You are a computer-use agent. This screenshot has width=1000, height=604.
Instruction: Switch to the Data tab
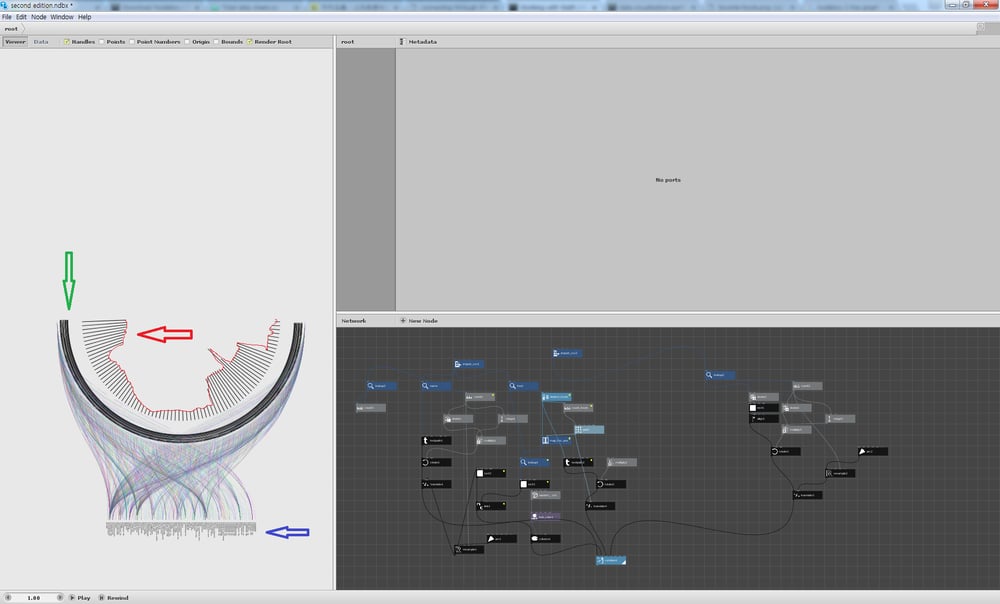point(41,42)
